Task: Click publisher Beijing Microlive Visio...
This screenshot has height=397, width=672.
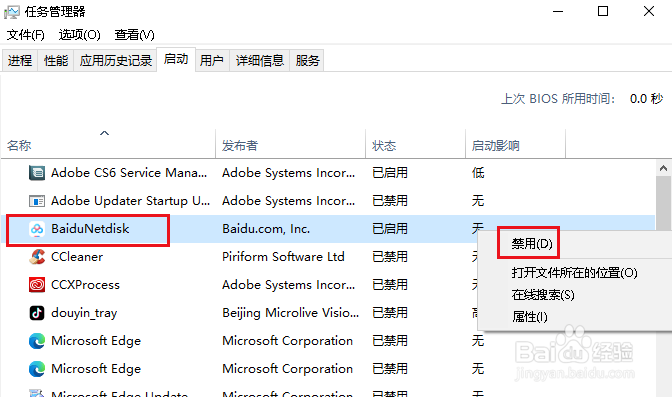Action: 291,313
